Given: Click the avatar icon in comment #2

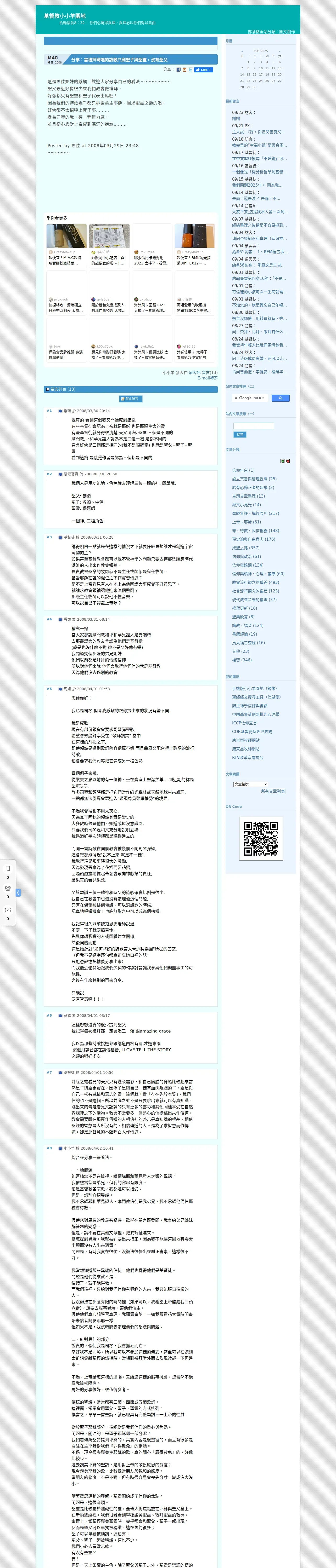Looking at the screenshot, I should pyautogui.click(x=61, y=474).
